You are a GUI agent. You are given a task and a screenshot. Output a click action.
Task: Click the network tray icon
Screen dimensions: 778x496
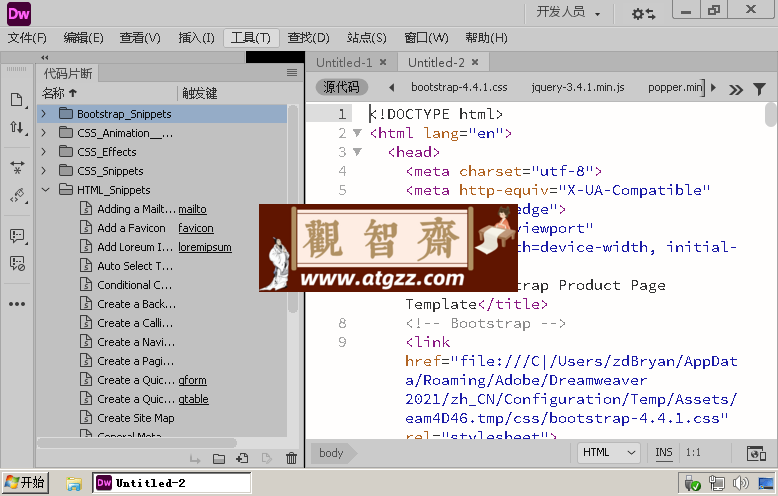point(716,483)
